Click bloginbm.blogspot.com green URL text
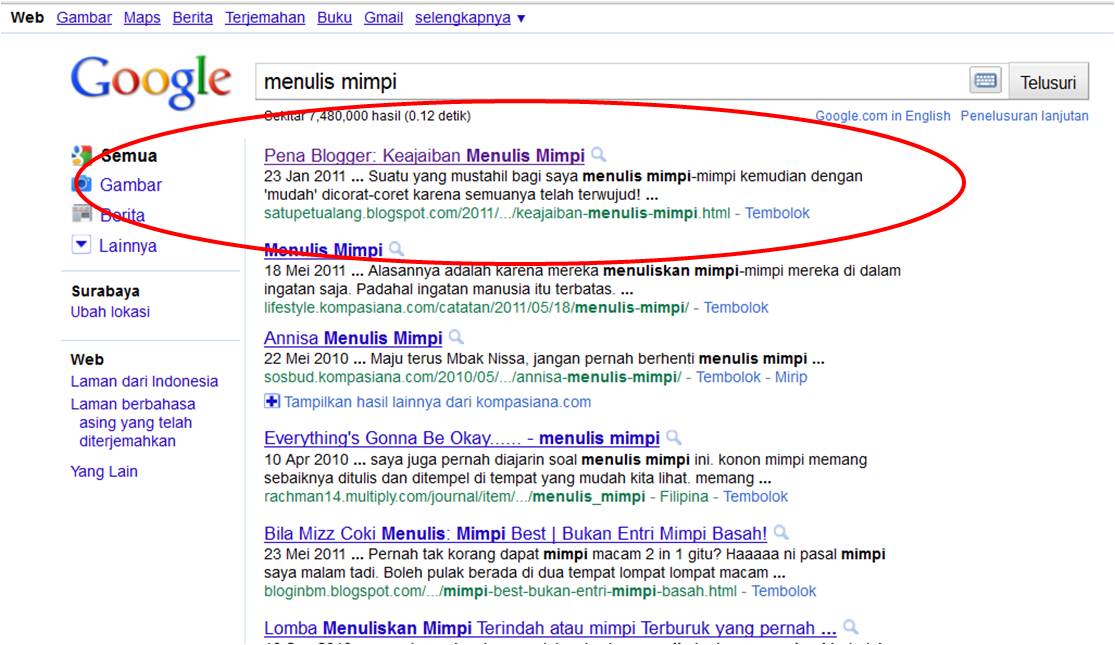The width and height of the screenshot is (1115, 645). pos(501,591)
